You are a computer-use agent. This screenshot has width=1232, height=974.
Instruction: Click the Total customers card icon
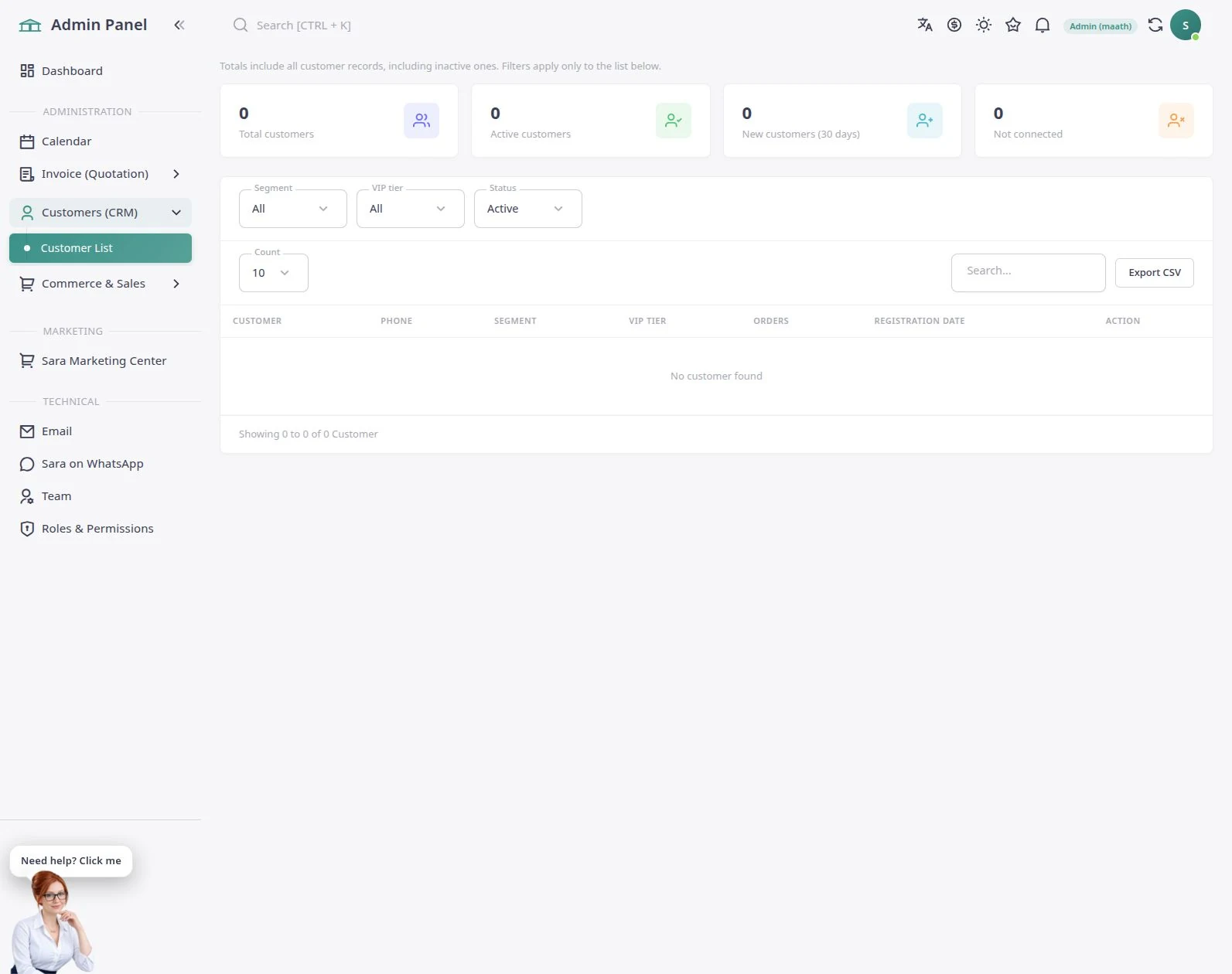pos(421,121)
